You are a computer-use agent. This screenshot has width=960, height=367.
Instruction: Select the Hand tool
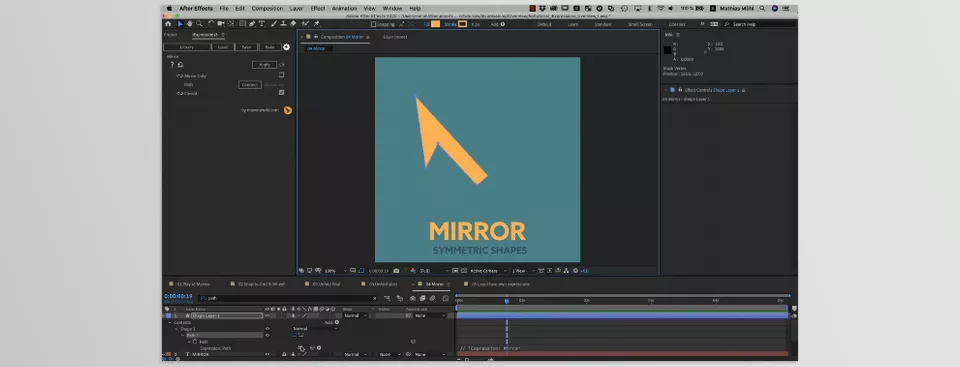190,24
